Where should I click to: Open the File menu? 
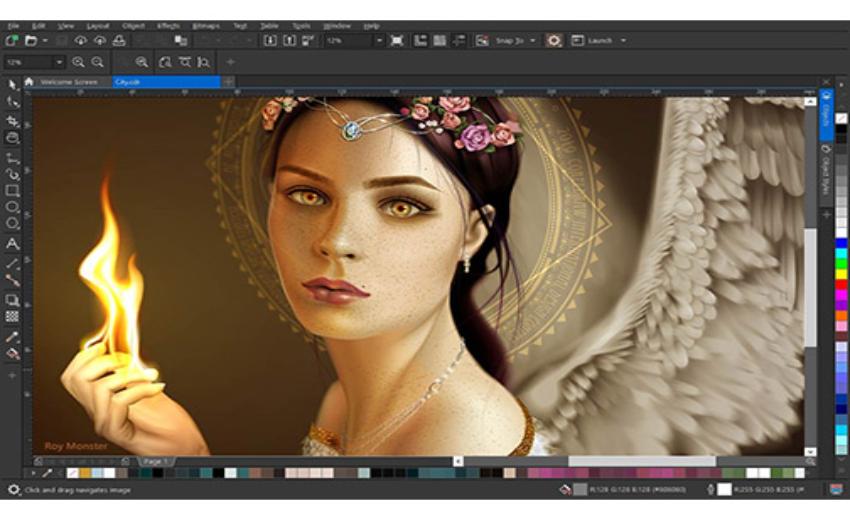14,25
